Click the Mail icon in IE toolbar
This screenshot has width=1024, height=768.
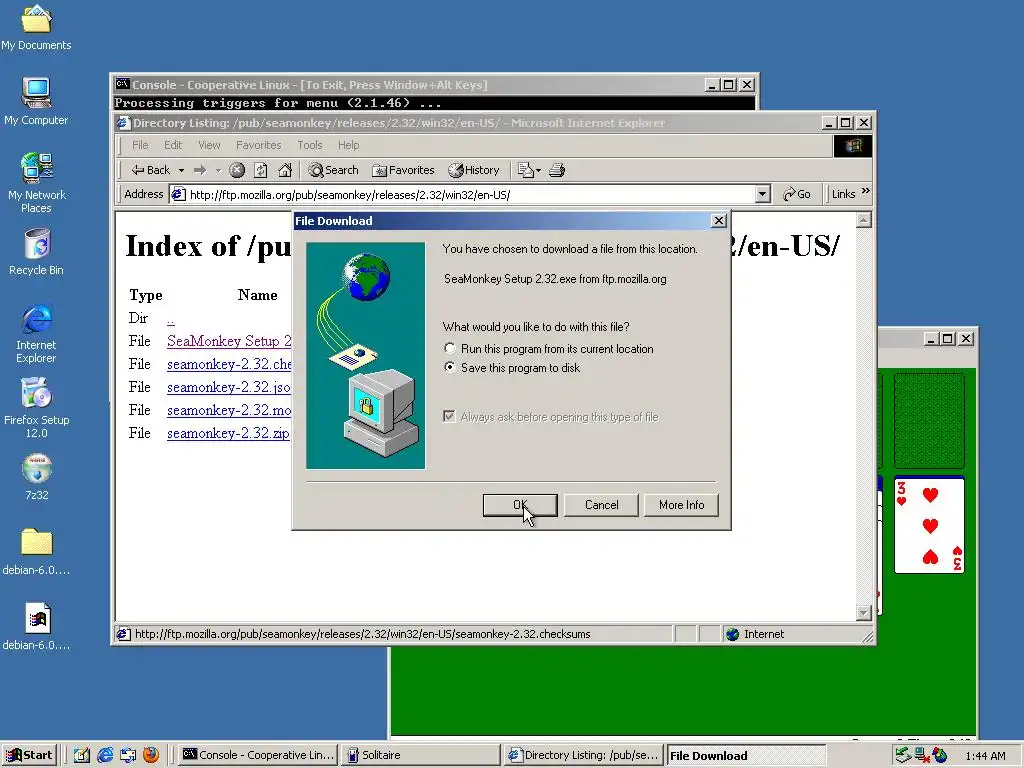pos(526,170)
